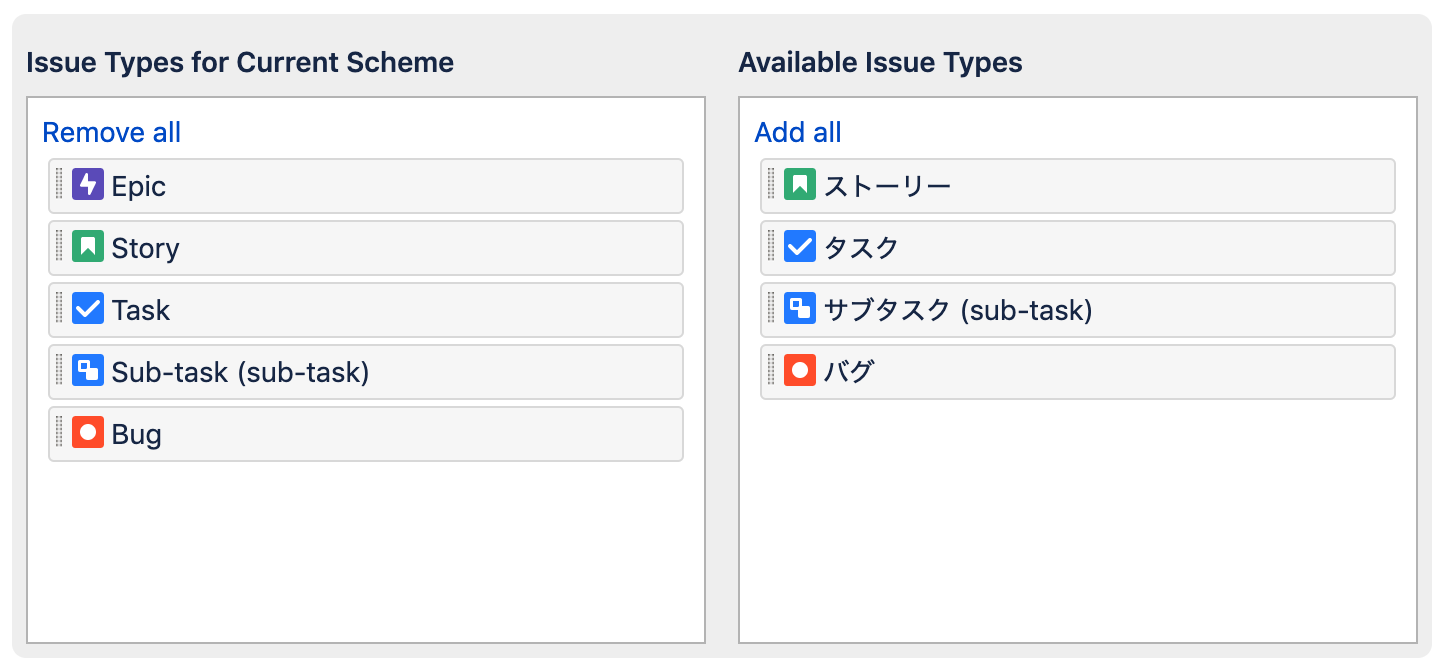Select the サブタスク (sub-task) row label
The width and height of the screenshot is (1444, 668).
click(957, 310)
